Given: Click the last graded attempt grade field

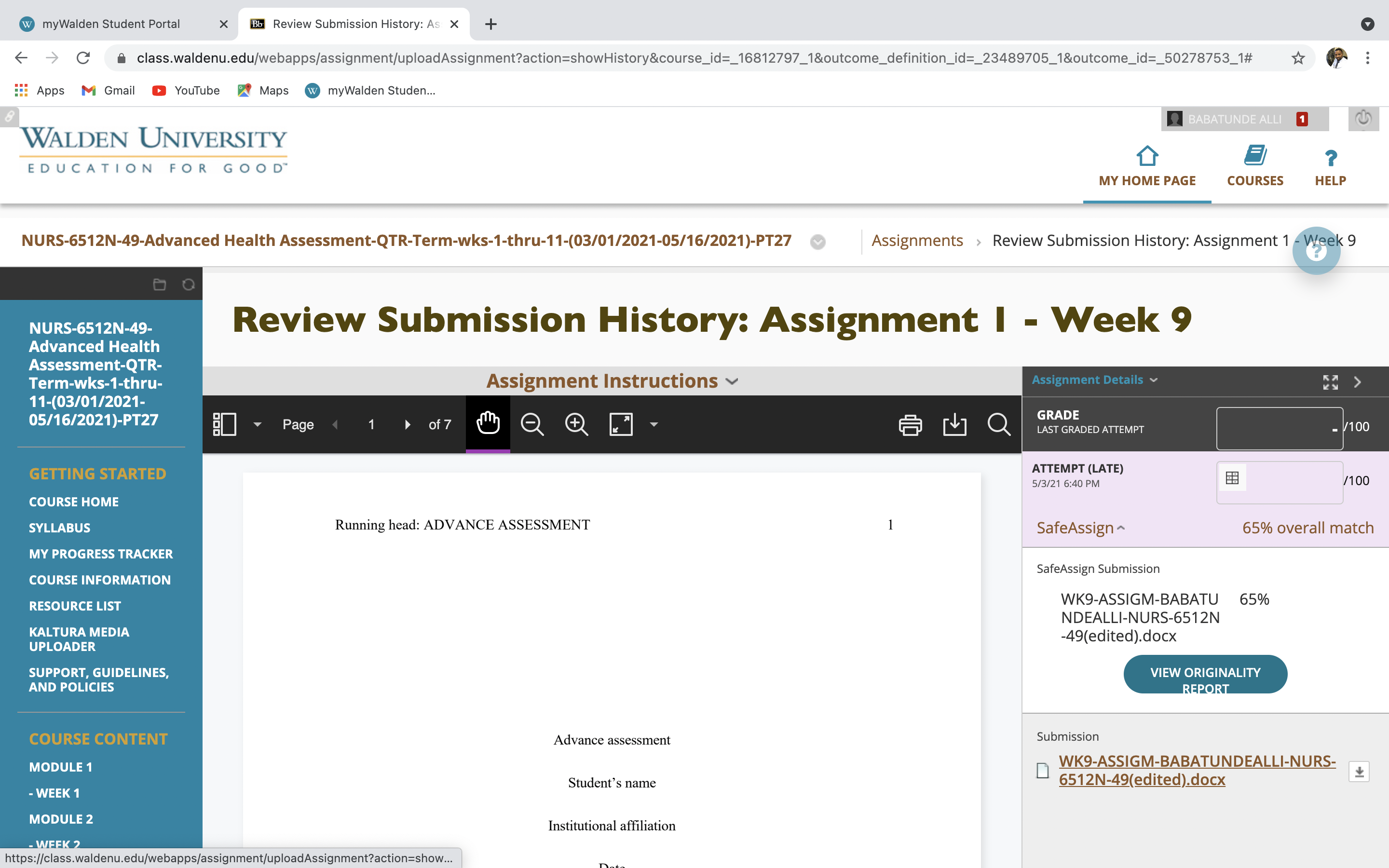Looking at the screenshot, I should (1279, 428).
